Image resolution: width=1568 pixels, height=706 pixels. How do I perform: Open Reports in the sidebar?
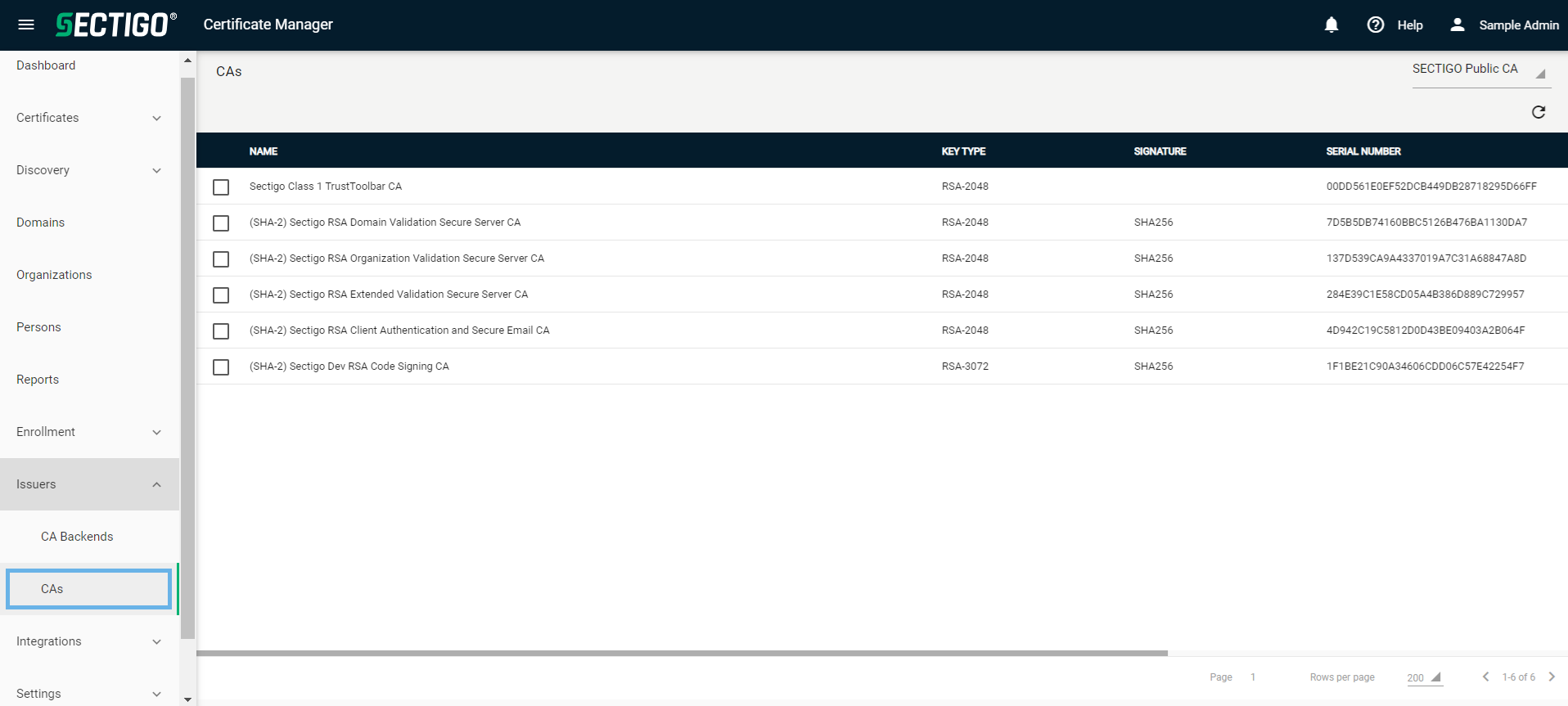tap(38, 380)
